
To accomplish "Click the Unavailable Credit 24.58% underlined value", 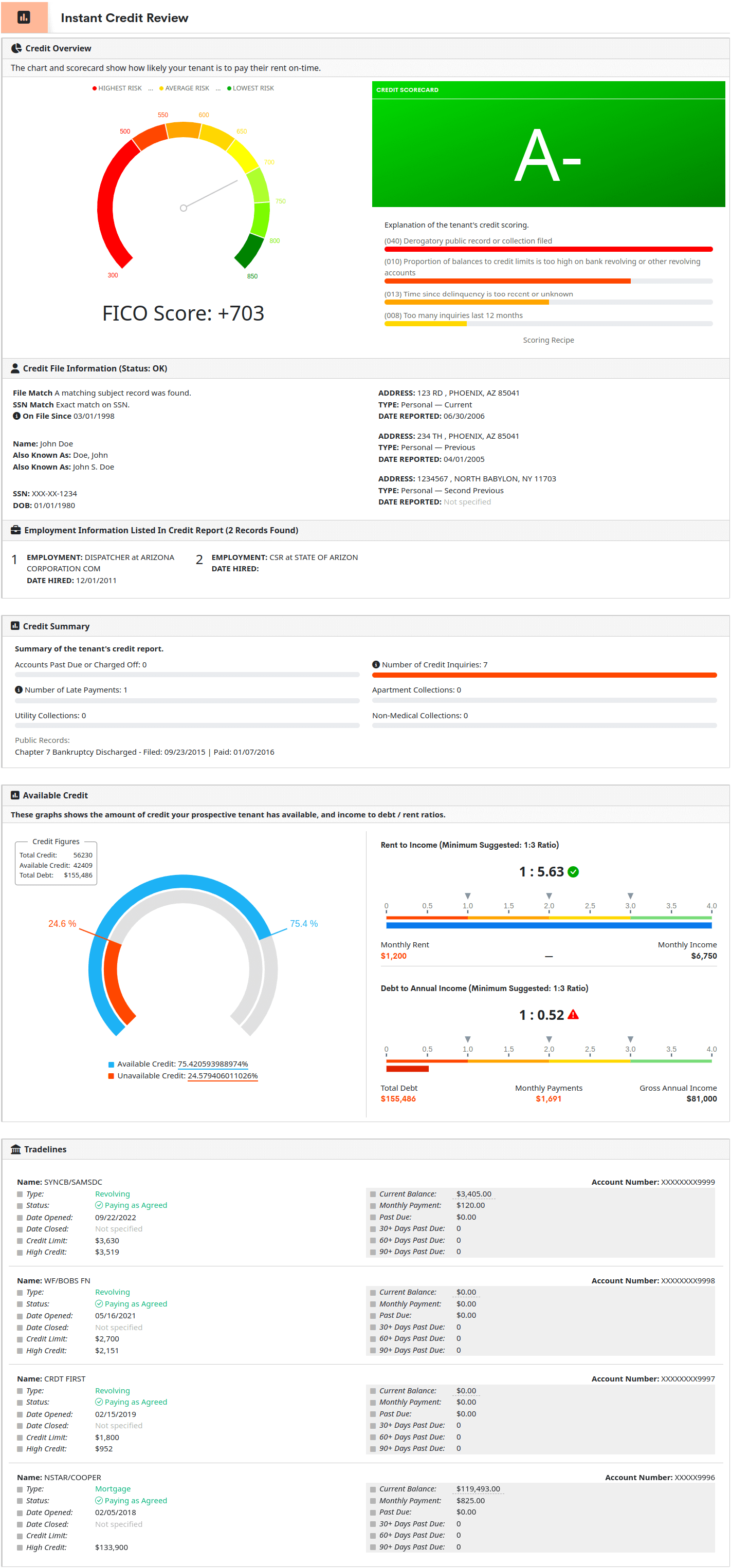I will click(223, 1076).
